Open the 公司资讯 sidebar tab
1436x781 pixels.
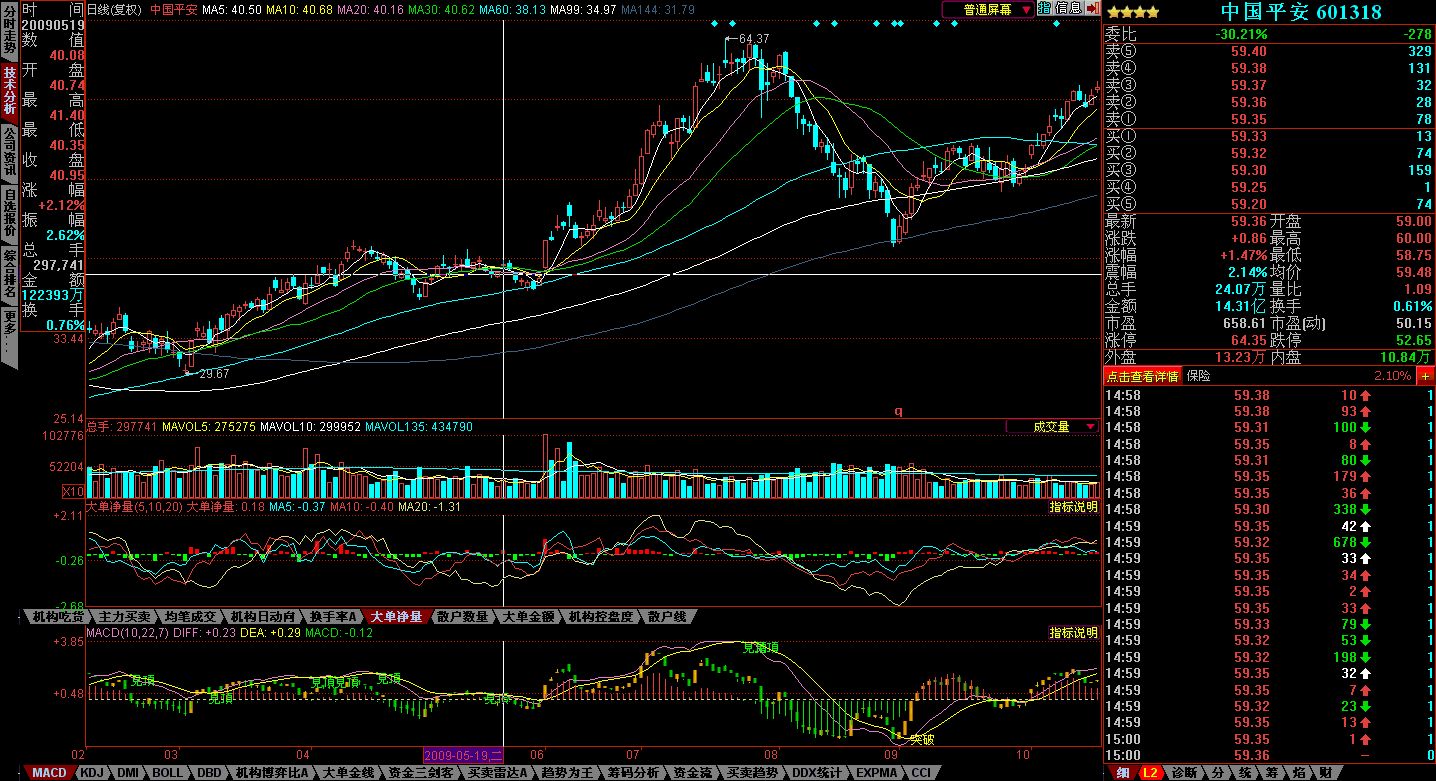pos(9,152)
